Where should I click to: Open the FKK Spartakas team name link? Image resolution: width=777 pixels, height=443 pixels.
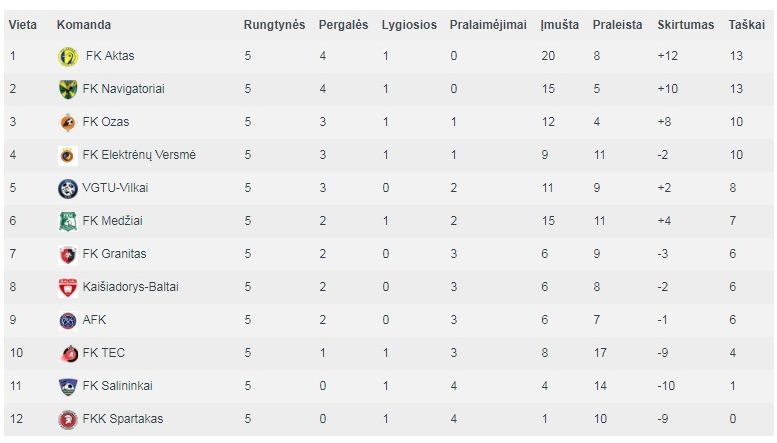pos(122,419)
